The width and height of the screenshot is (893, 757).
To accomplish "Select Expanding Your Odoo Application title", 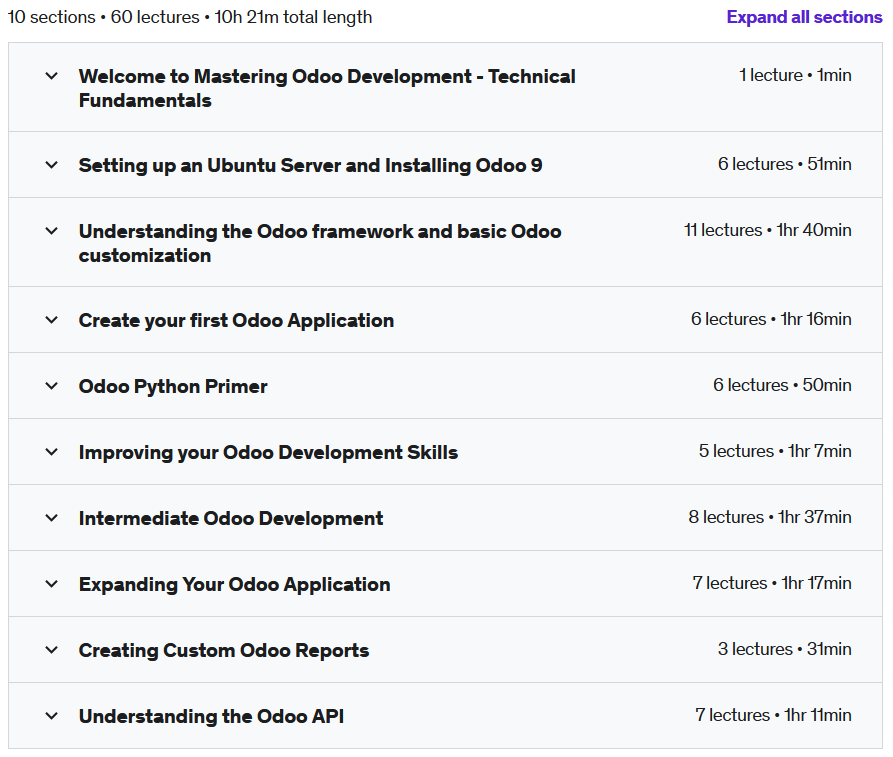I will (235, 584).
